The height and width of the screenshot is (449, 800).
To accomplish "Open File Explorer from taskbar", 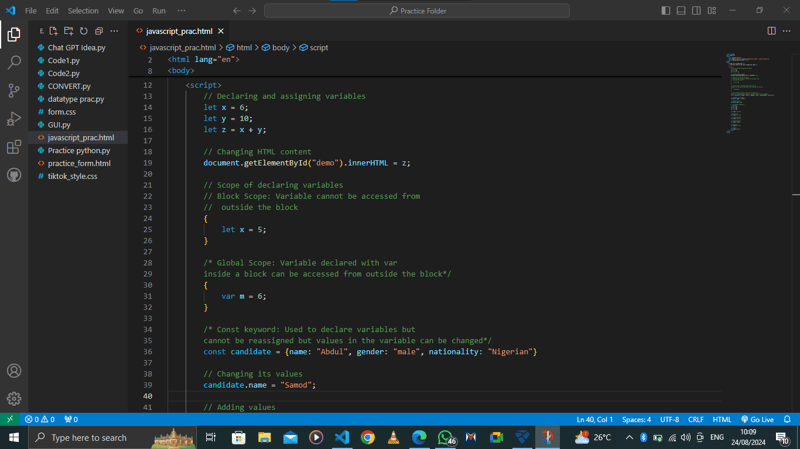I will 264,437.
